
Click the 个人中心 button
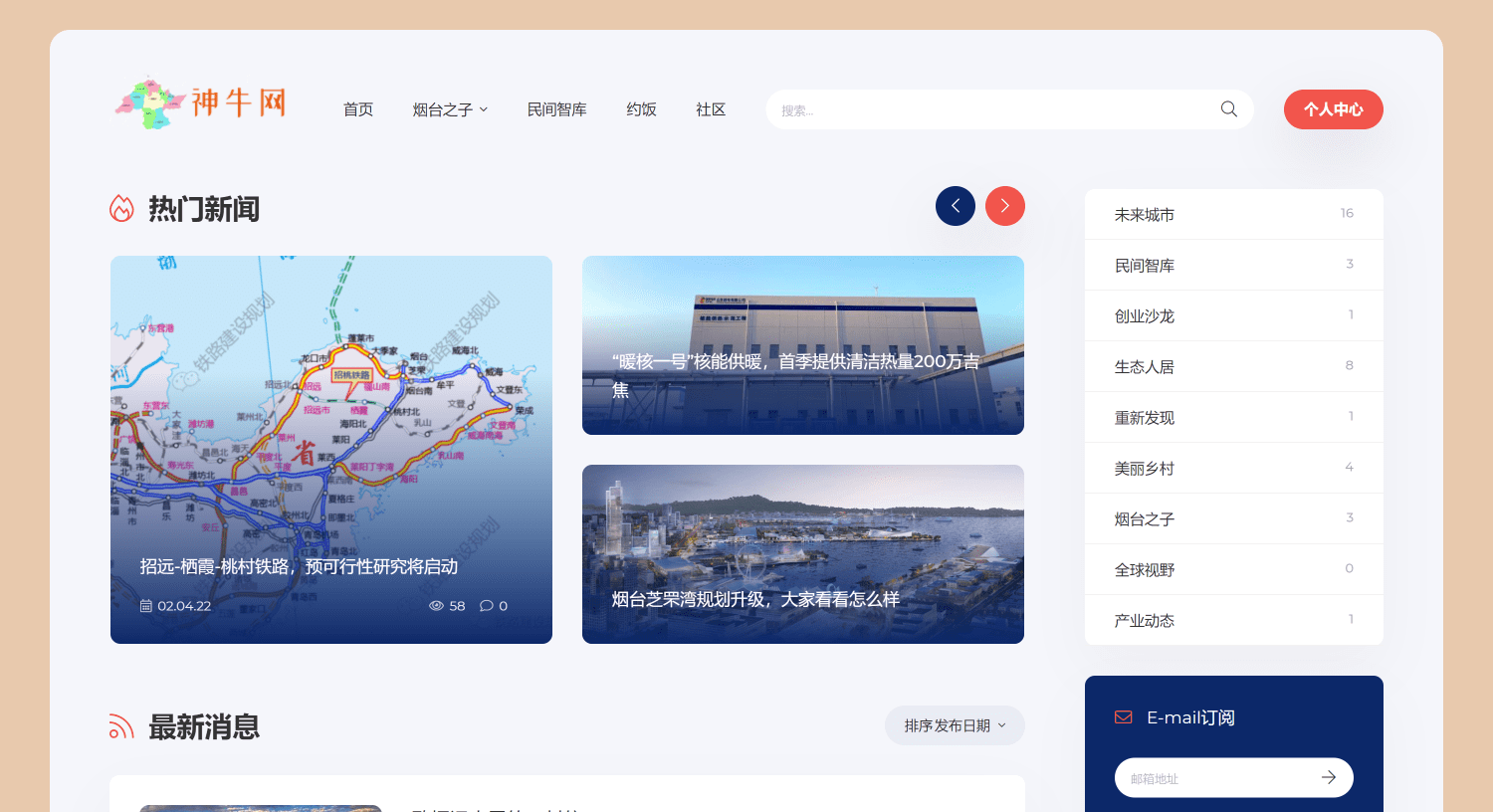pyautogui.click(x=1333, y=109)
